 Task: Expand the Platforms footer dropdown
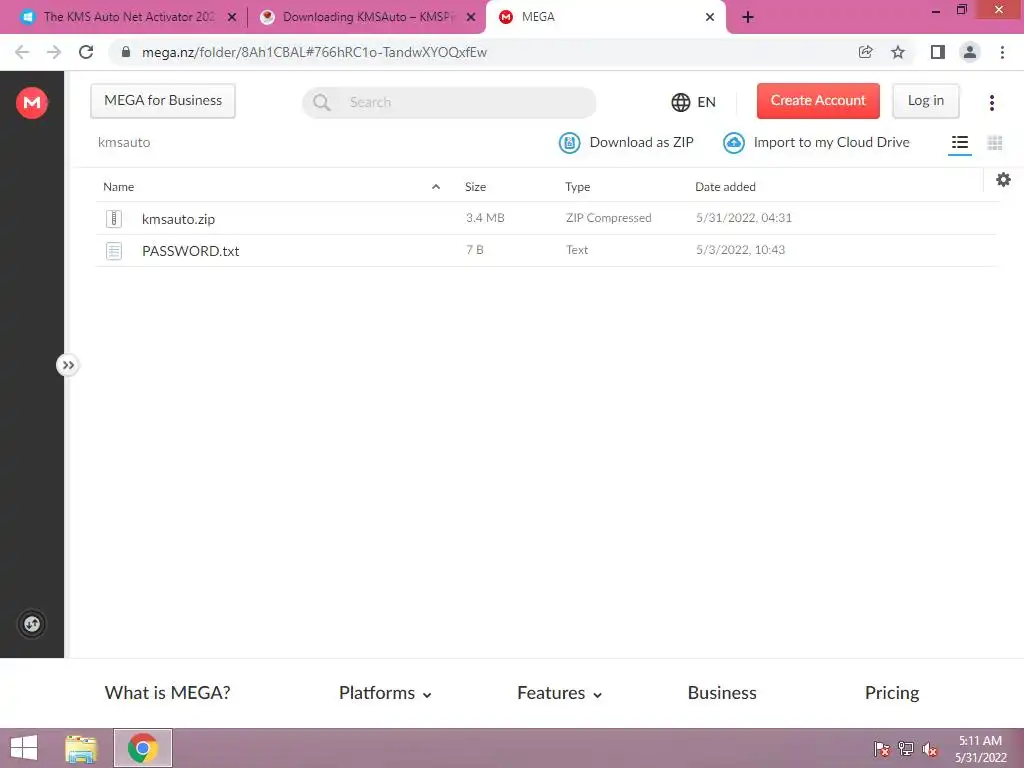(x=385, y=693)
